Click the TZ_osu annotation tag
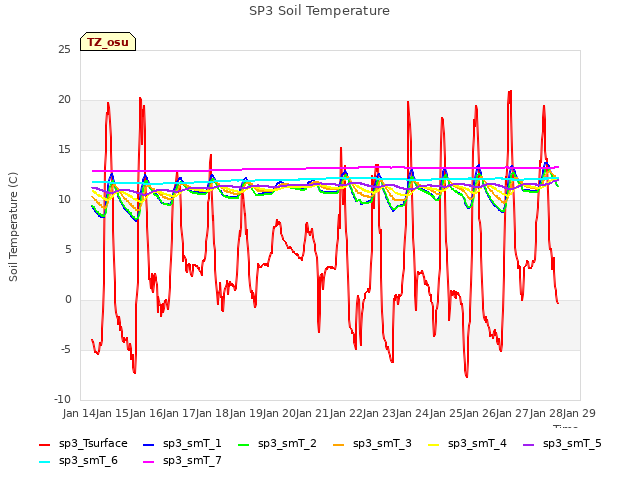This screenshot has height=480, width=640. tap(108, 42)
